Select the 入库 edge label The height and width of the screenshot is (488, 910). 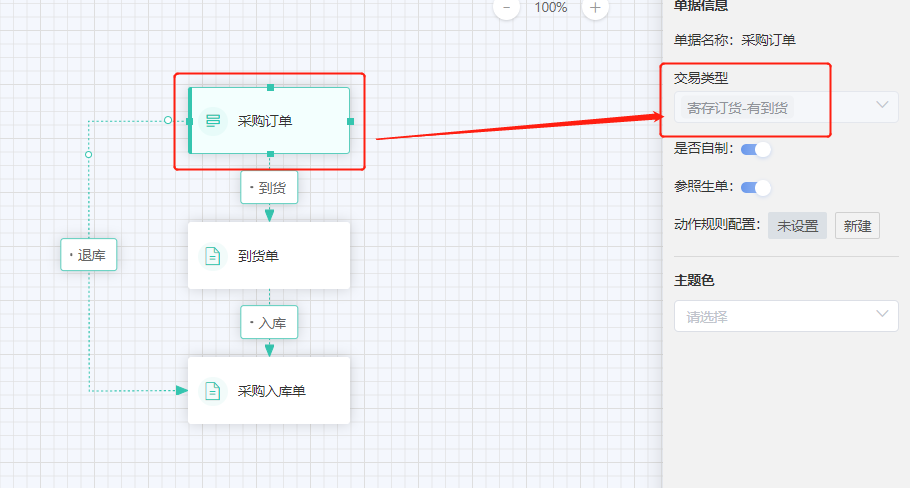pos(269,323)
